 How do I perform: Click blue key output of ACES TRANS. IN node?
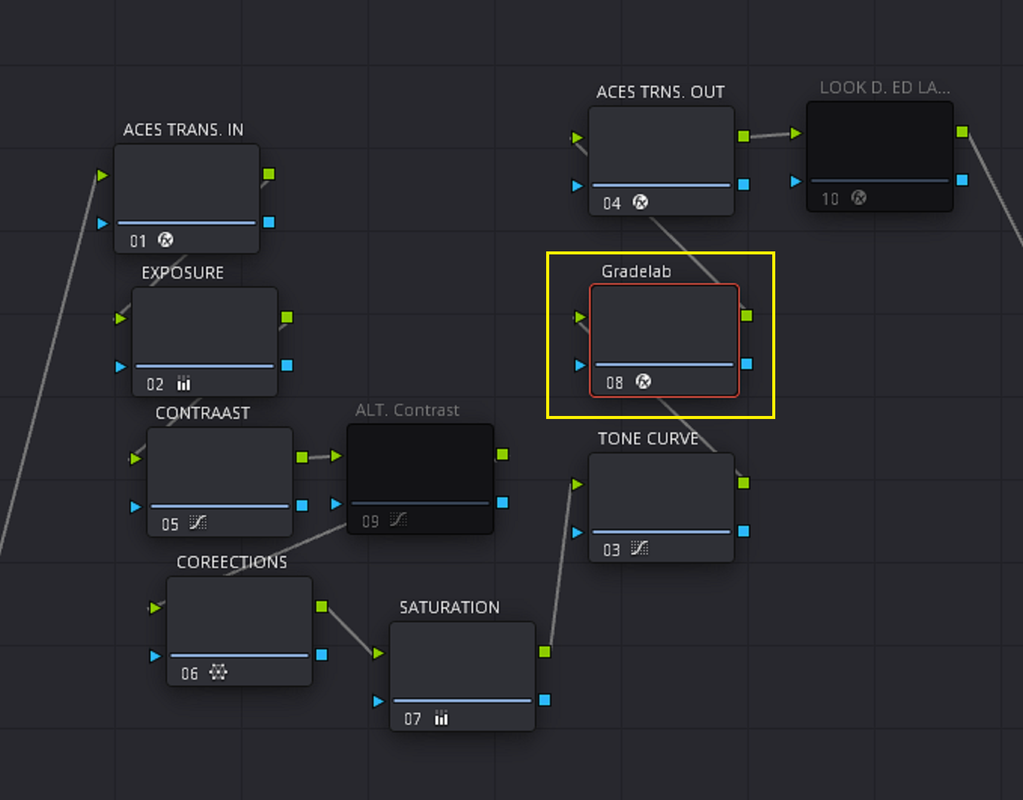click(x=269, y=222)
